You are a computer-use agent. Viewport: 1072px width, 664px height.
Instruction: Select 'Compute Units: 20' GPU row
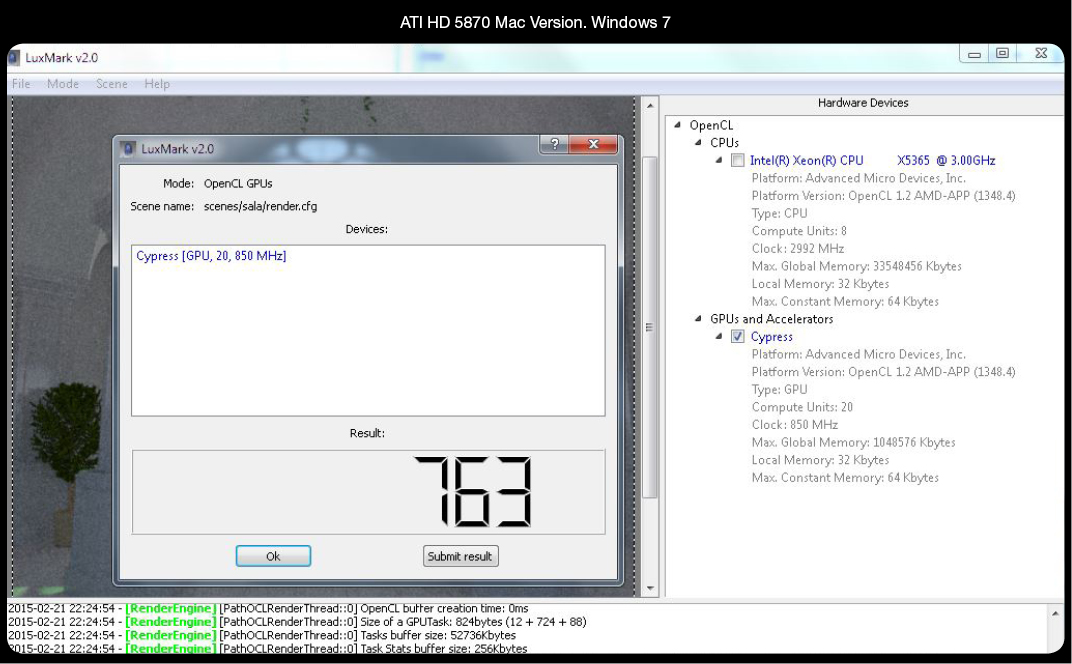802,408
